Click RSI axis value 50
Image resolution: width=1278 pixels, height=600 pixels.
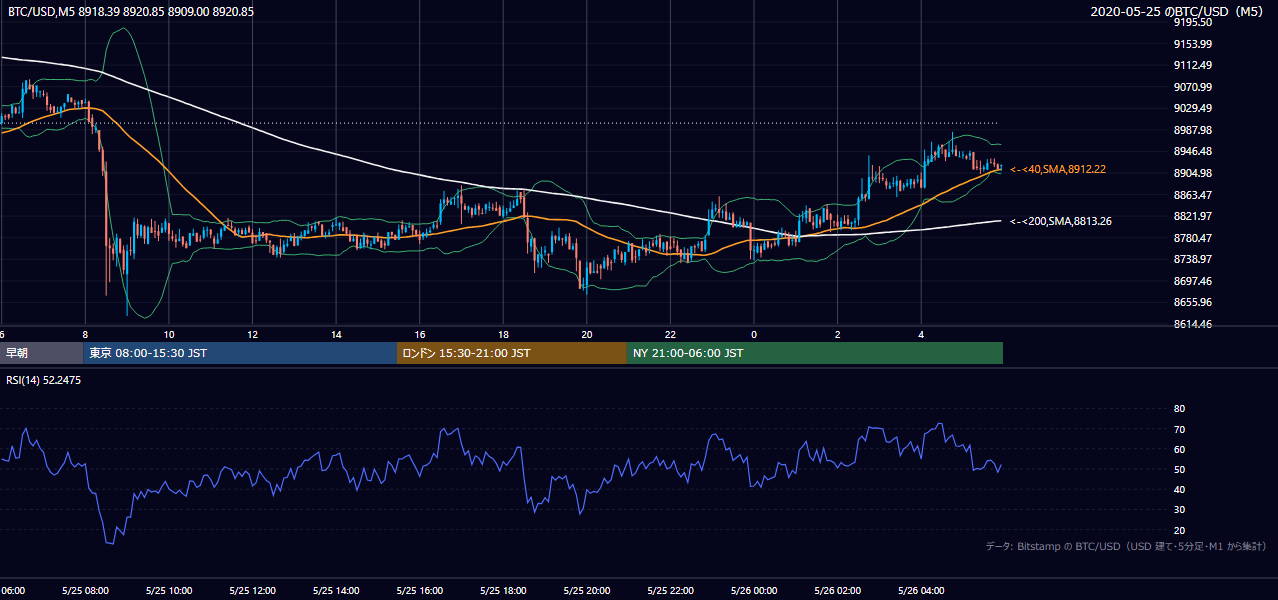pyautogui.click(x=1179, y=469)
